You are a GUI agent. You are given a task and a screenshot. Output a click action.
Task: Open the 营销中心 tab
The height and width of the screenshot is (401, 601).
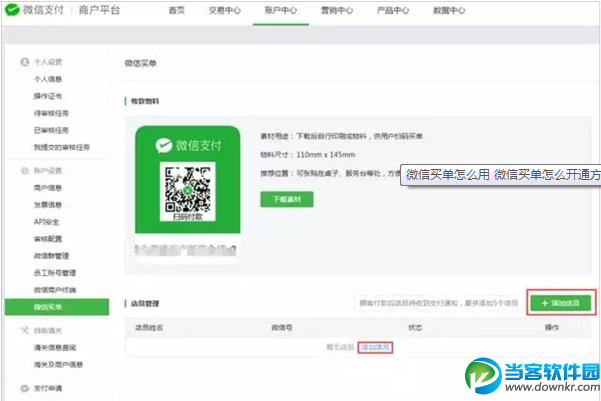tap(337, 11)
